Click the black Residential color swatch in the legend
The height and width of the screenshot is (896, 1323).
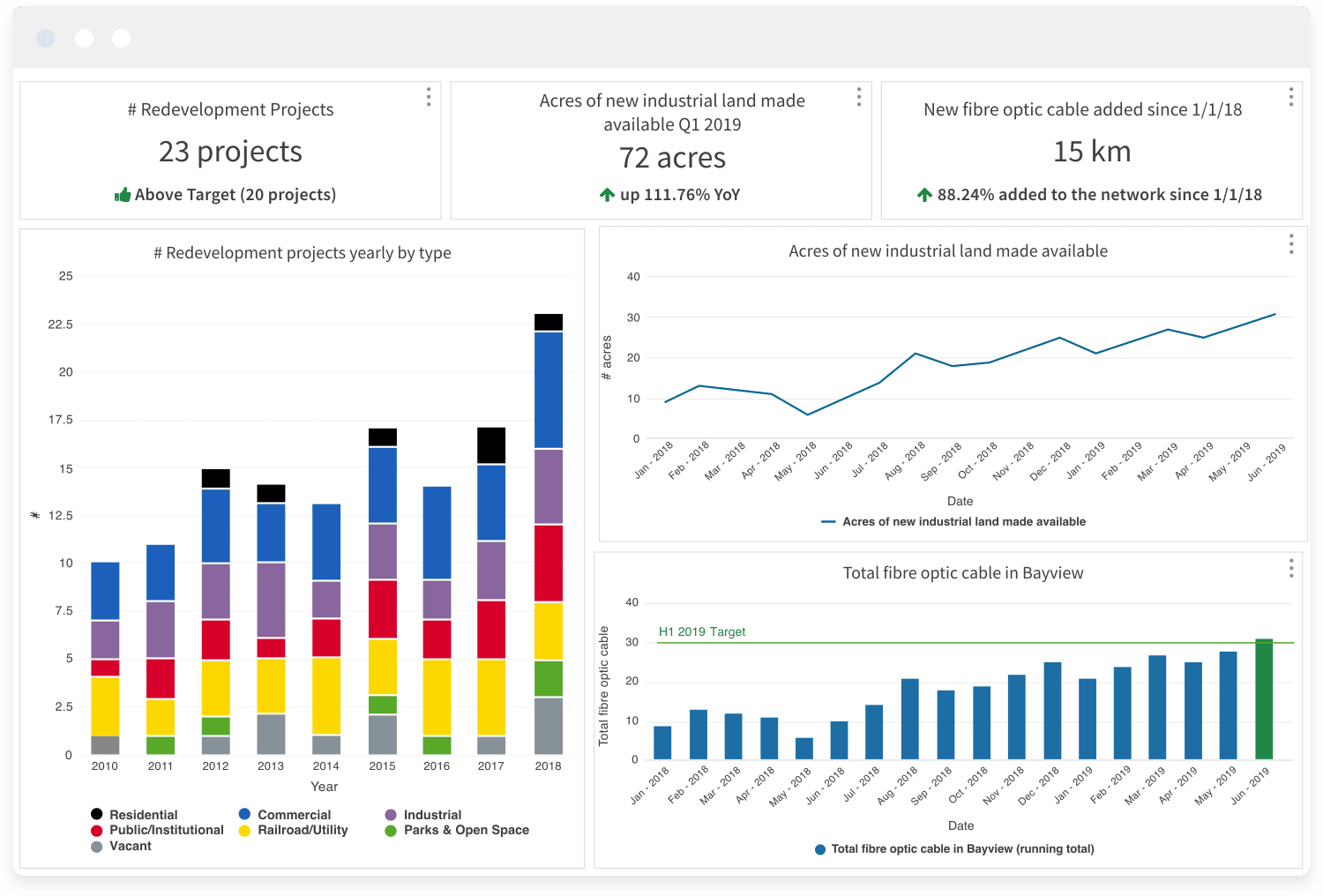(x=97, y=814)
